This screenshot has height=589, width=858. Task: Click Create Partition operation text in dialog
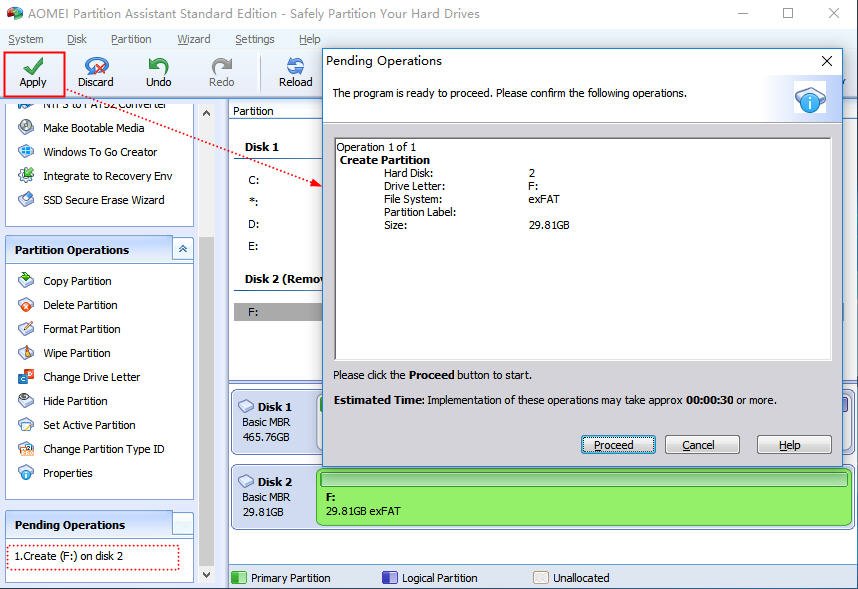[385, 160]
